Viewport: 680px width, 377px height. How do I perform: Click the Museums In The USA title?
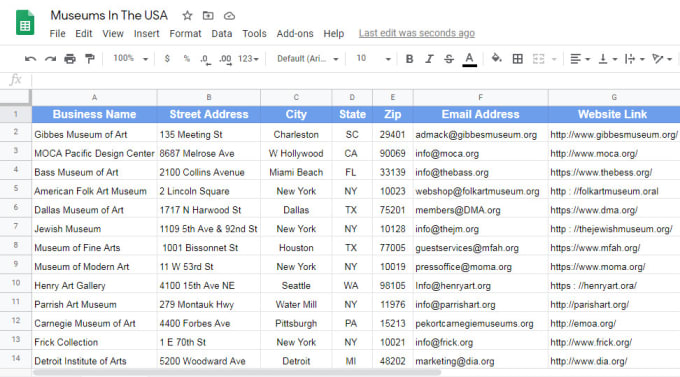(x=109, y=16)
